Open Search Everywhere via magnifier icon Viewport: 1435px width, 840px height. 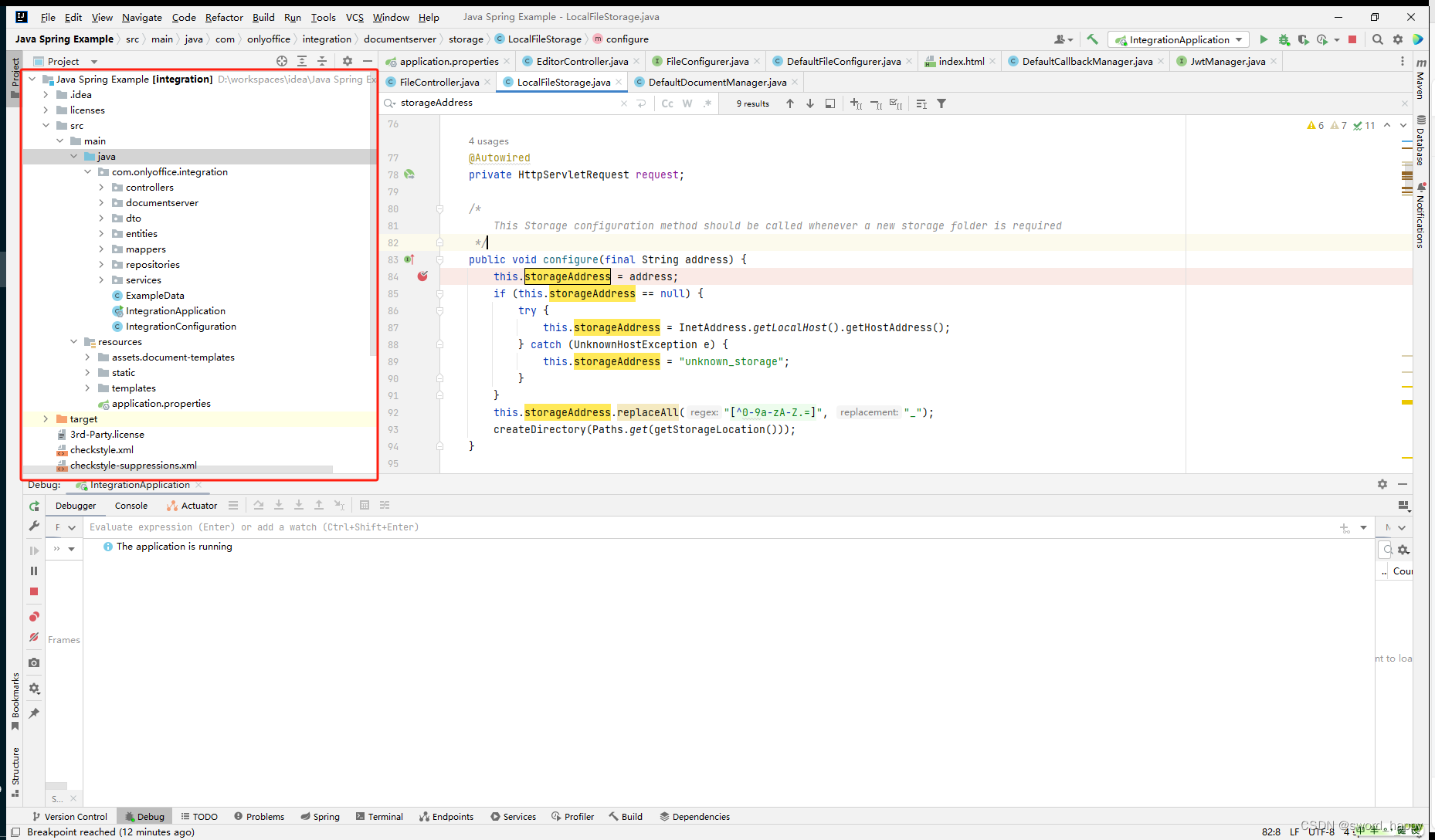click(1378, 39)
